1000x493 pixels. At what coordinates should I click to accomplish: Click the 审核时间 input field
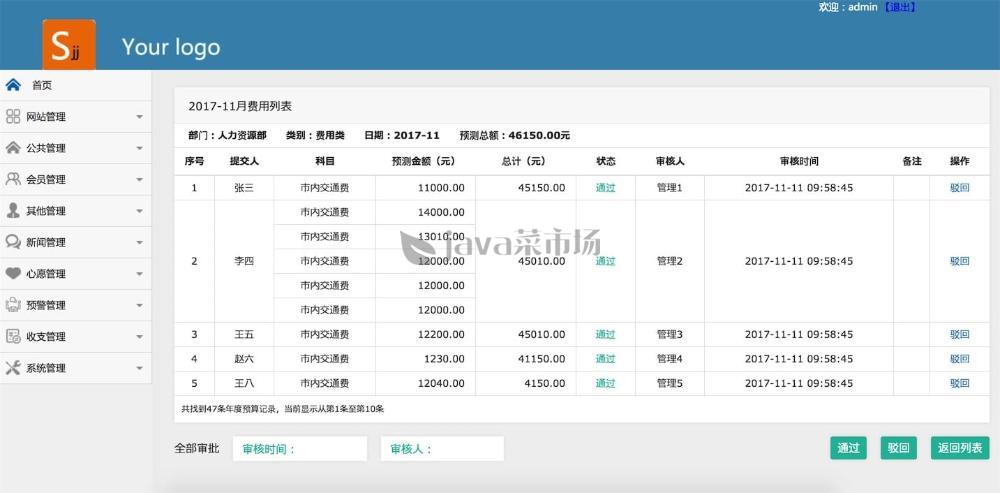coord(300,449)
